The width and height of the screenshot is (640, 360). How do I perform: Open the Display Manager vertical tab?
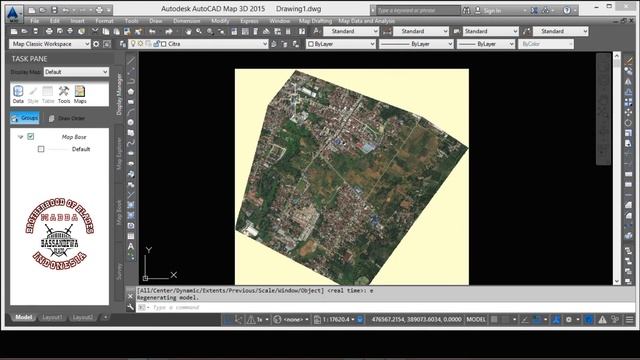coord(119,94)
